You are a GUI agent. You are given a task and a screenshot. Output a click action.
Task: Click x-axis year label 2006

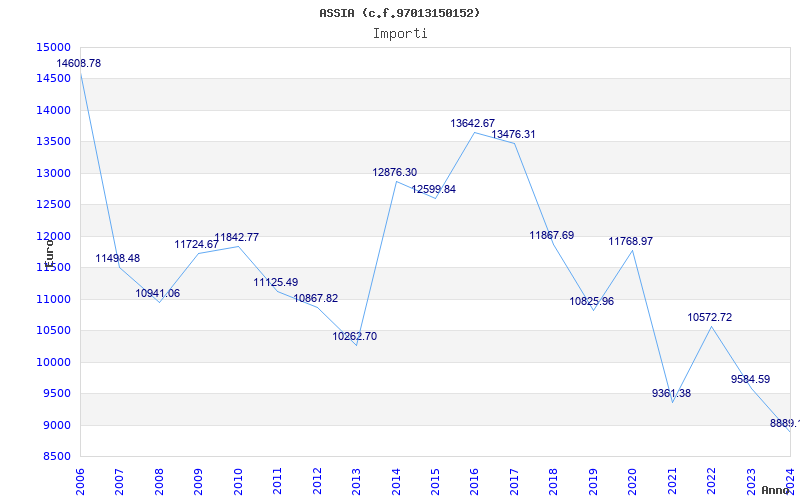click(80, 482)
